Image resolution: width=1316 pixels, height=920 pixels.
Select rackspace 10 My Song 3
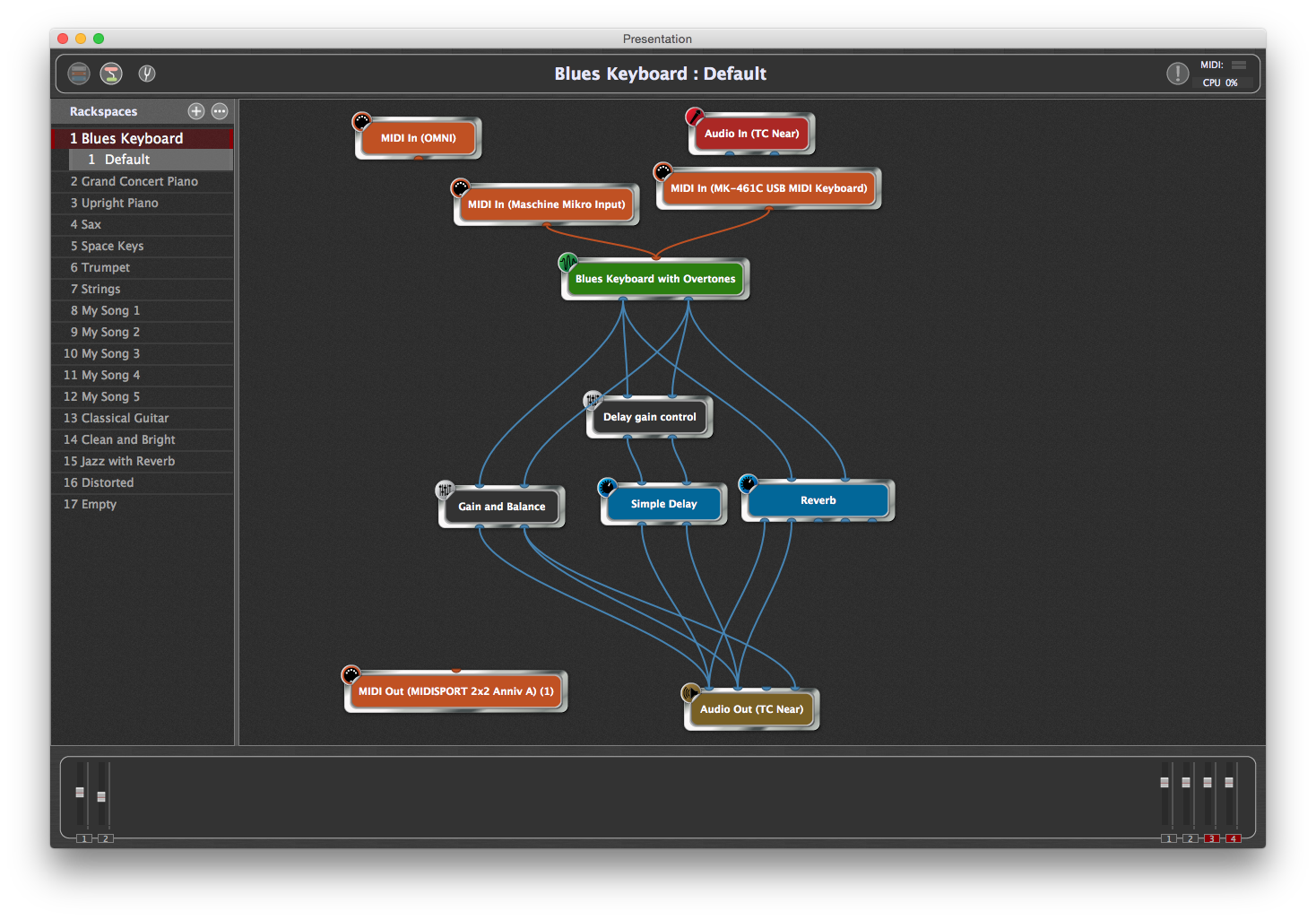tap(143, 353)
